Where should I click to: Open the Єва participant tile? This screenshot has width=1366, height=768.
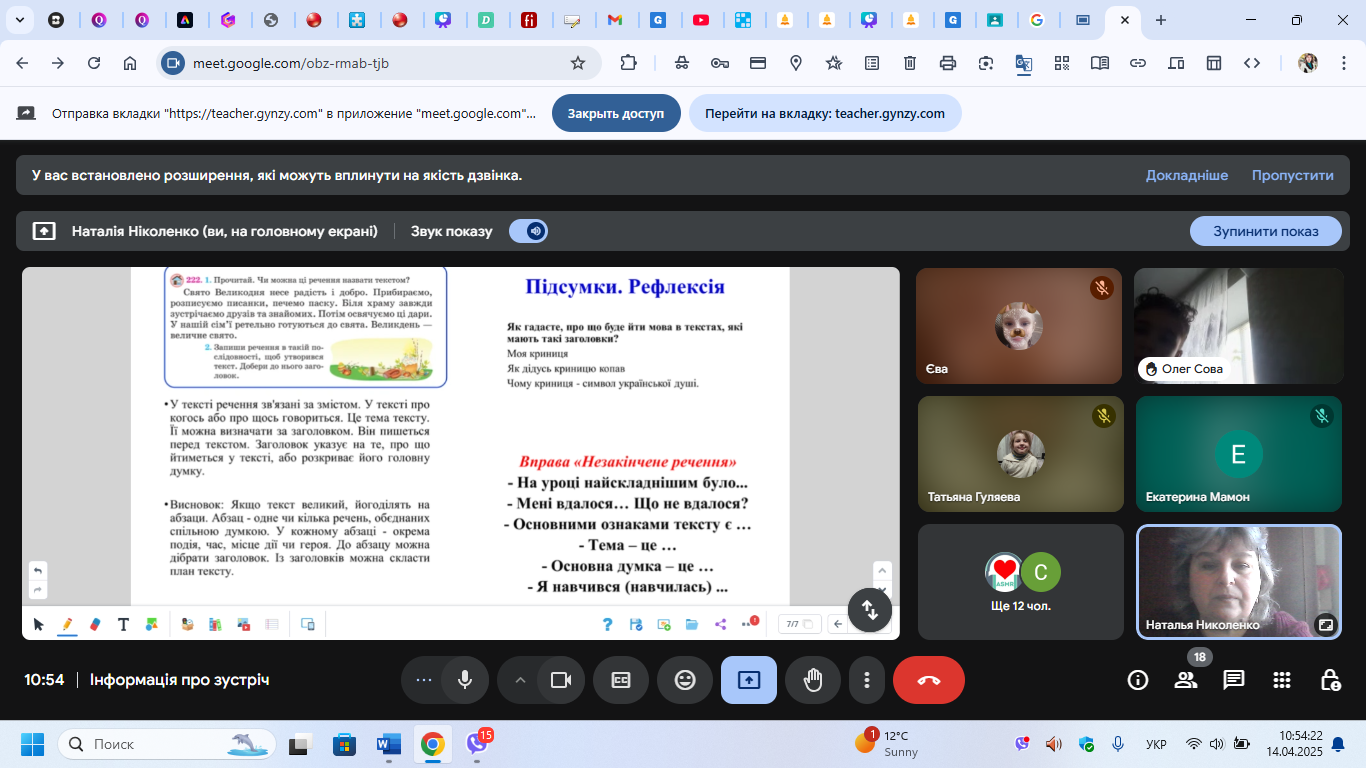[x=1019, y=326]
